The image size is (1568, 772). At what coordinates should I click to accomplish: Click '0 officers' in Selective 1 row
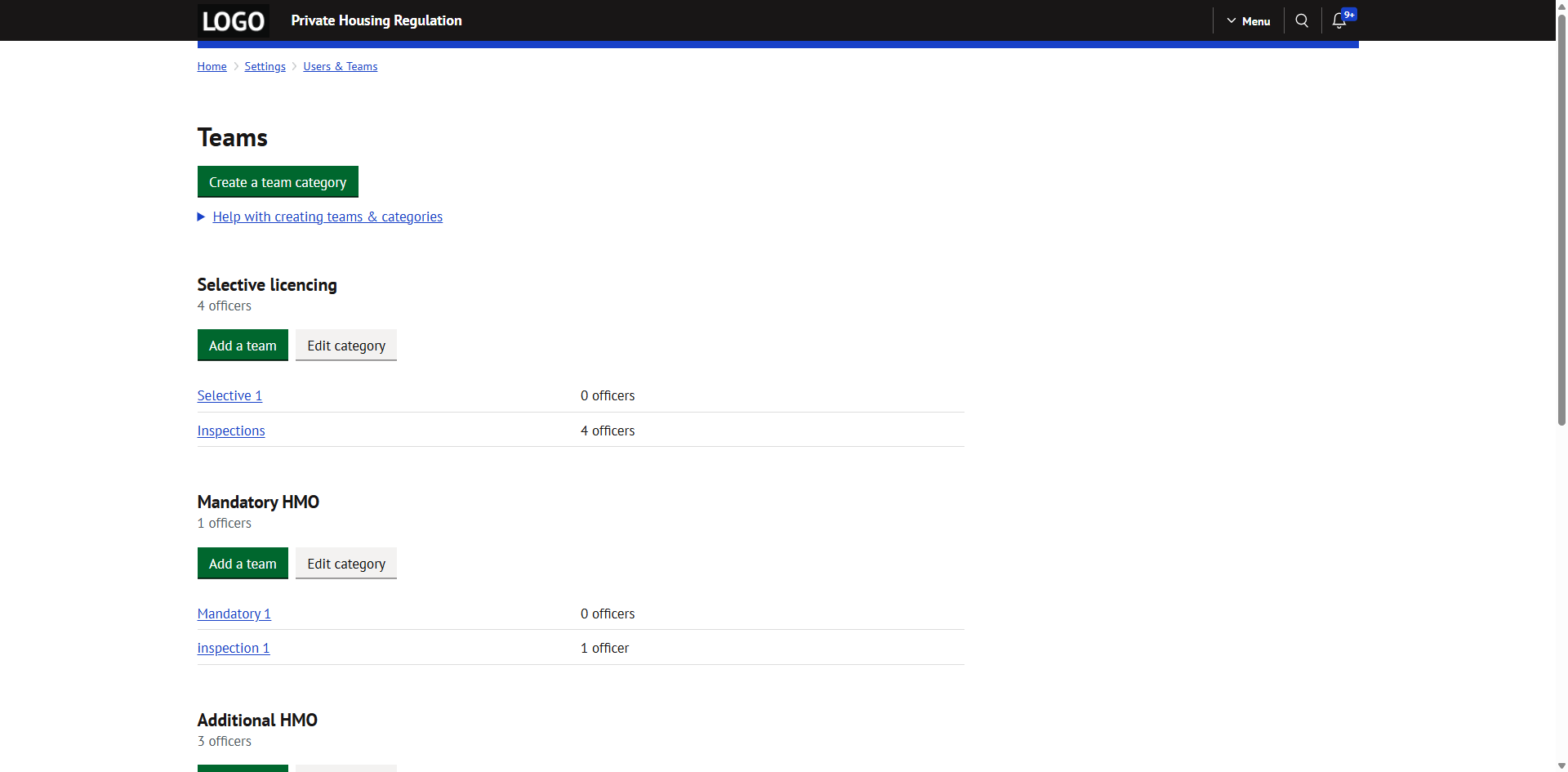[x=608, y=395]
